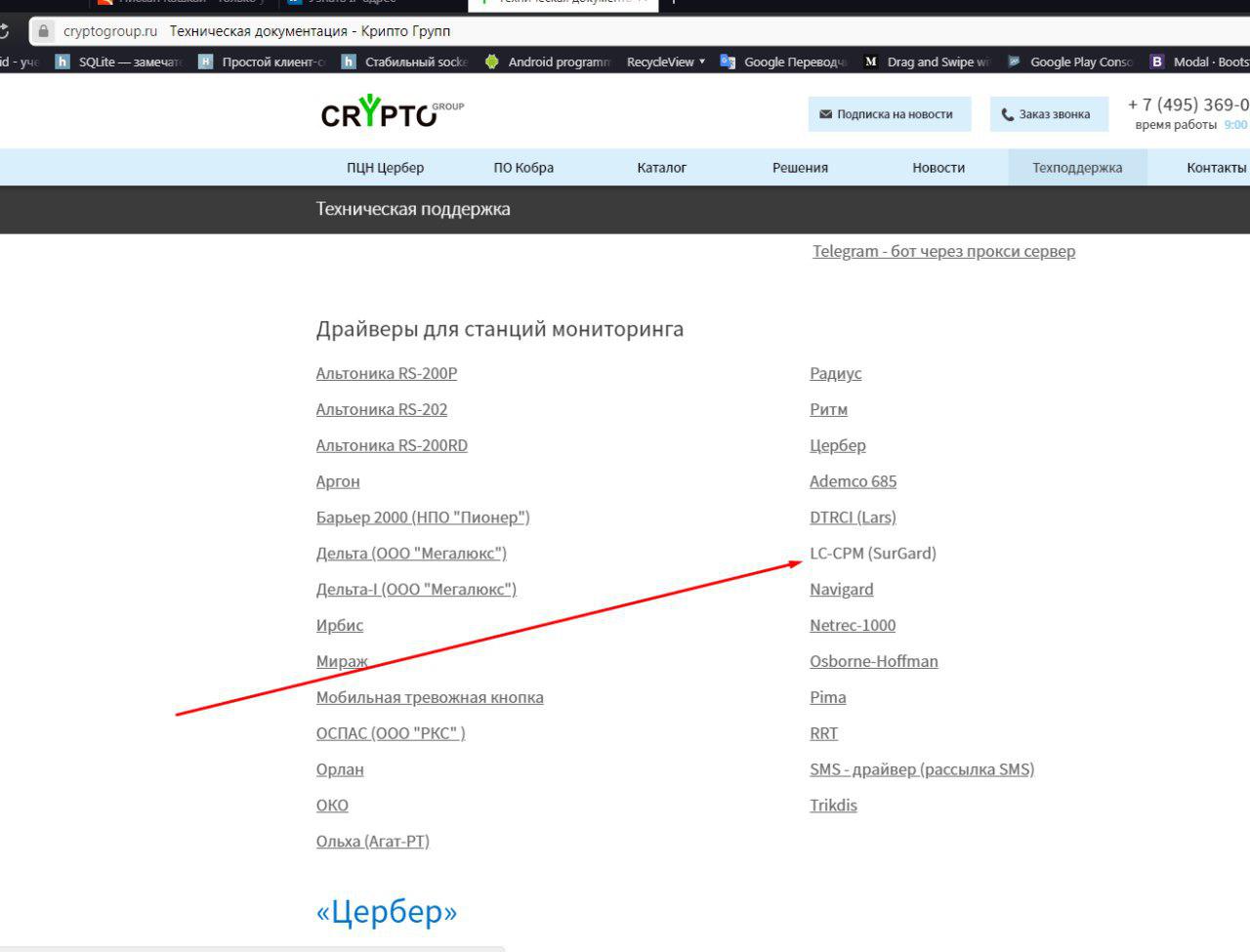Click the phone number +7 (495) 369
The height and width of the screenshot is (952, 1250).
click(x=1188, y=104)
